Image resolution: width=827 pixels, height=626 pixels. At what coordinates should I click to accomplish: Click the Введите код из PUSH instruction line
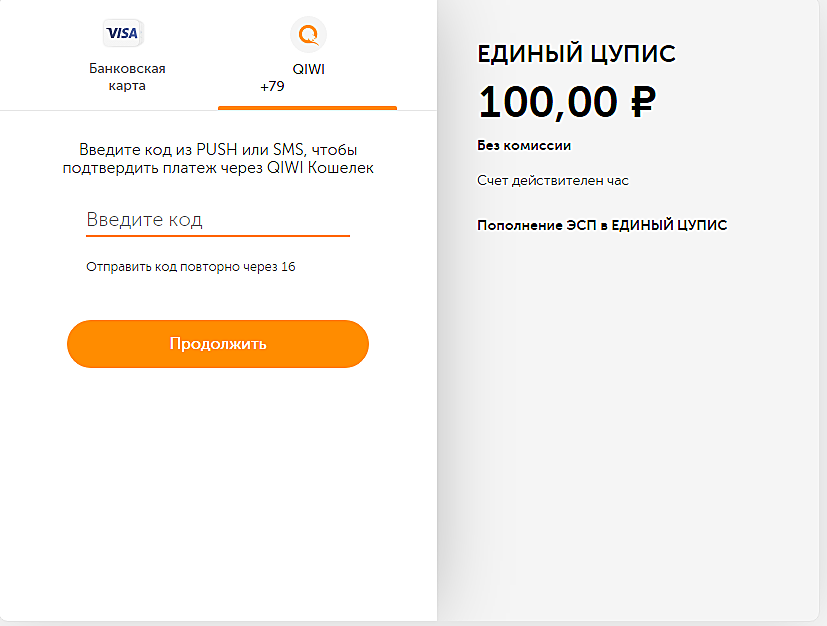tap(218, 150)
